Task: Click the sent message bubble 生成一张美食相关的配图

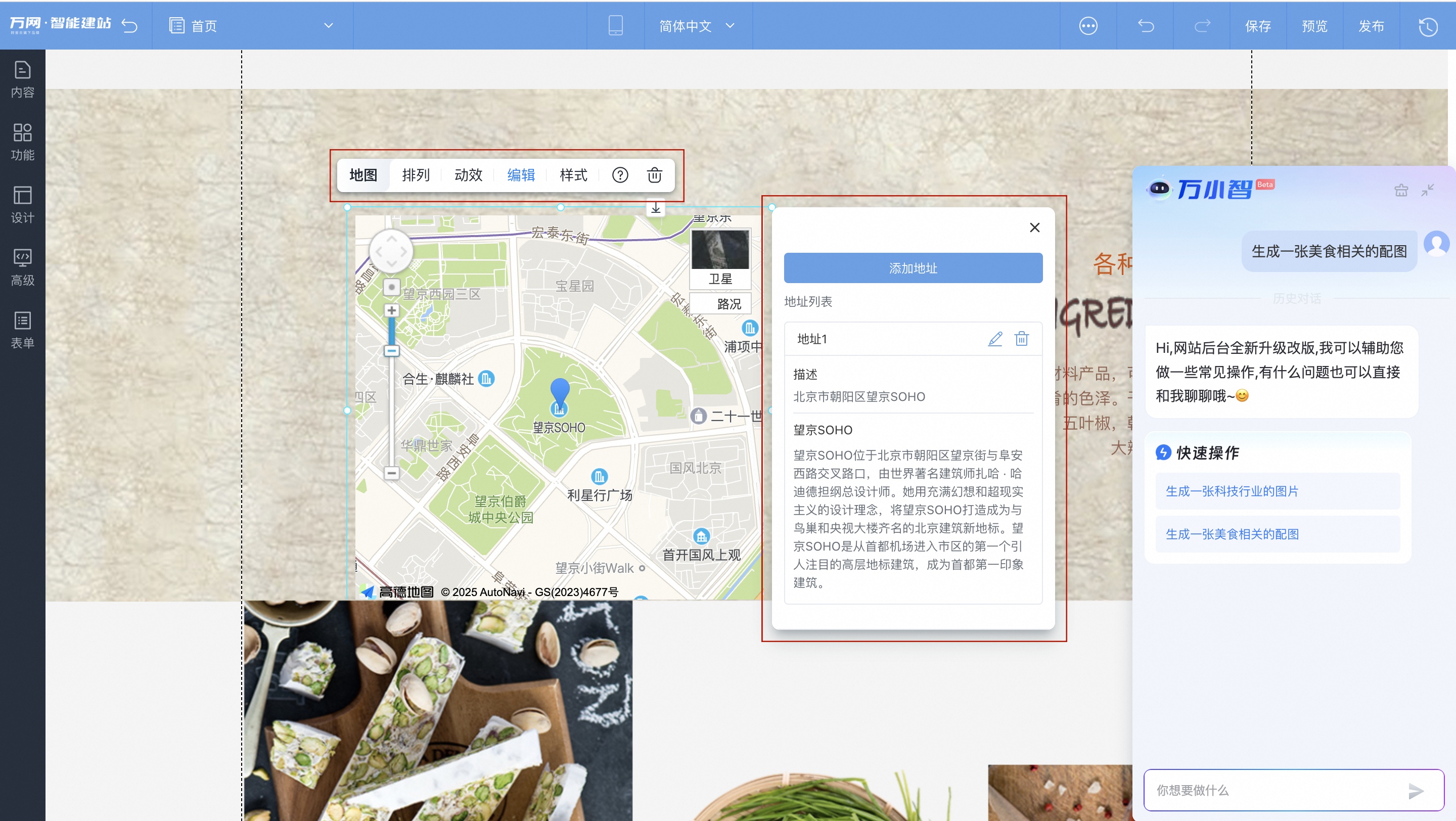Action: (1329, 251)
